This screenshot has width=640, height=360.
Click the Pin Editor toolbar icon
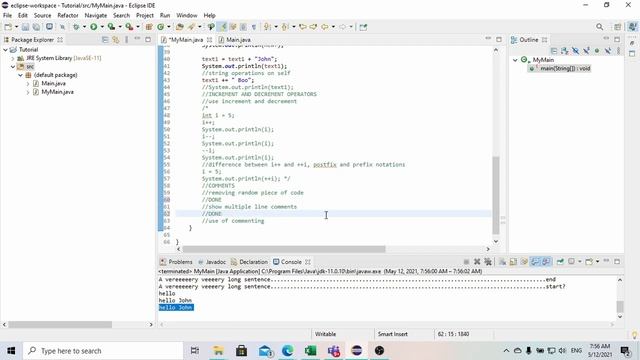363,27
